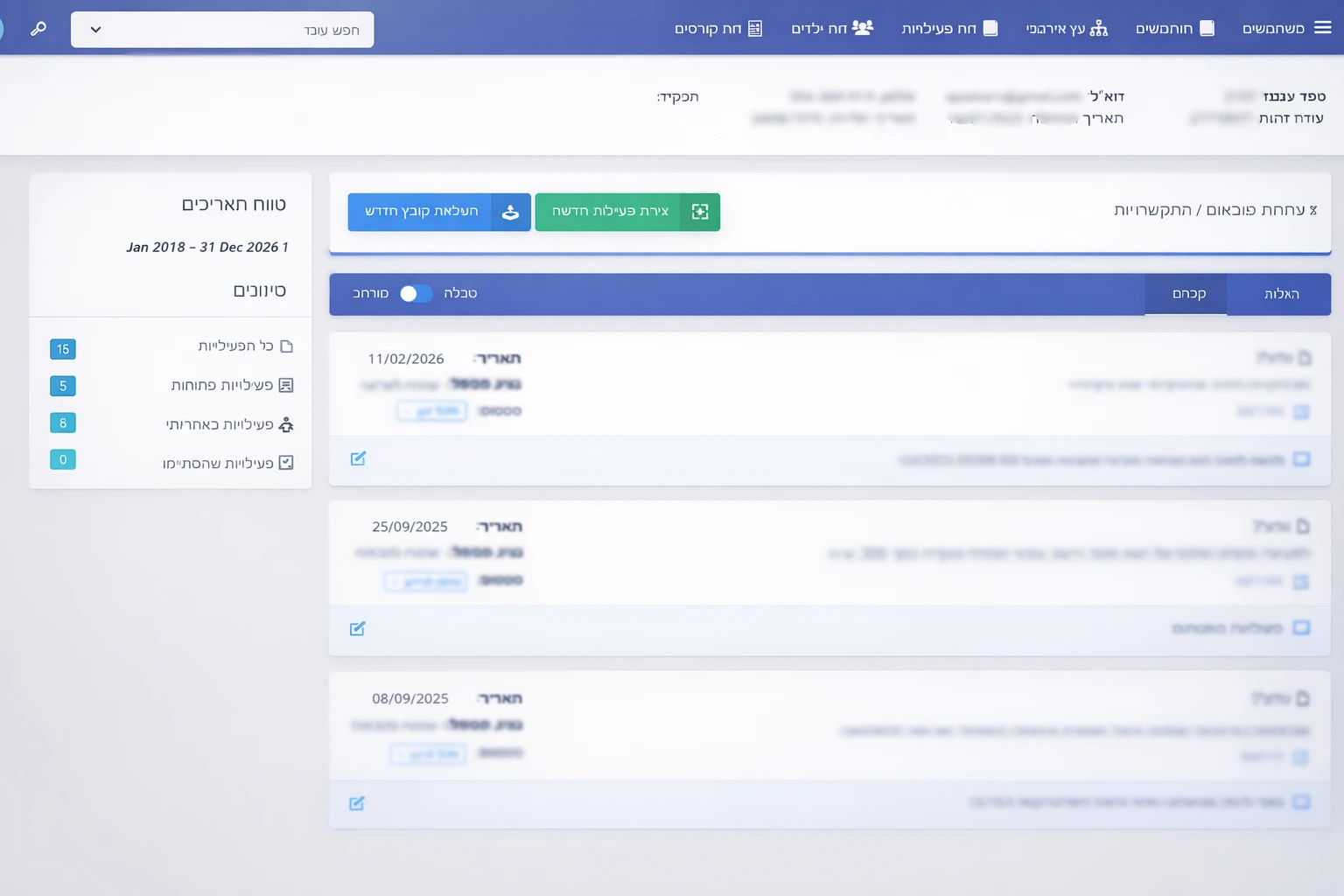Open the hamburger menu in top navigation
The width and height of the screenshot is (1344, 896).
(1323, 28)
